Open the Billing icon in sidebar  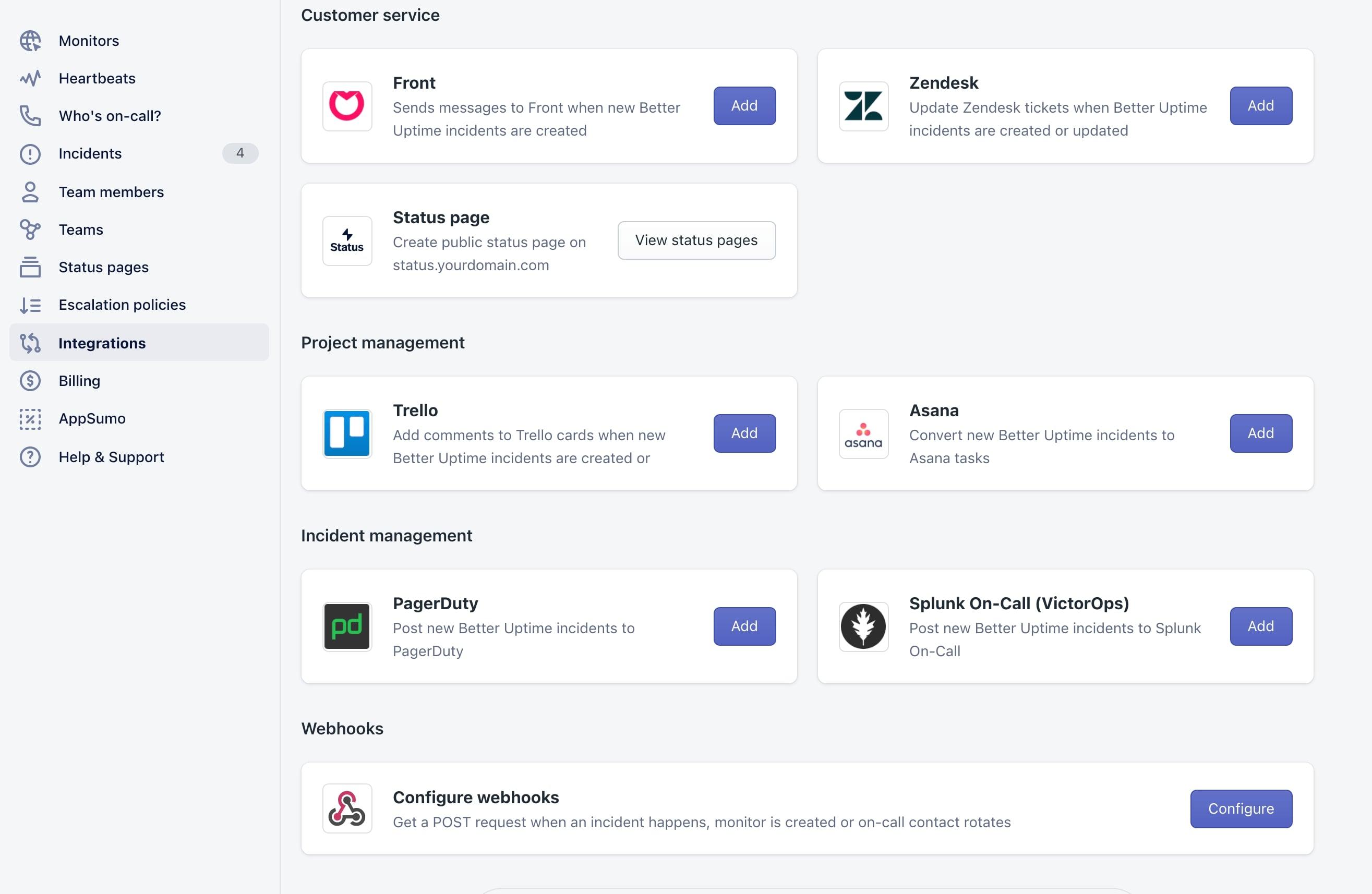(29, 380)
